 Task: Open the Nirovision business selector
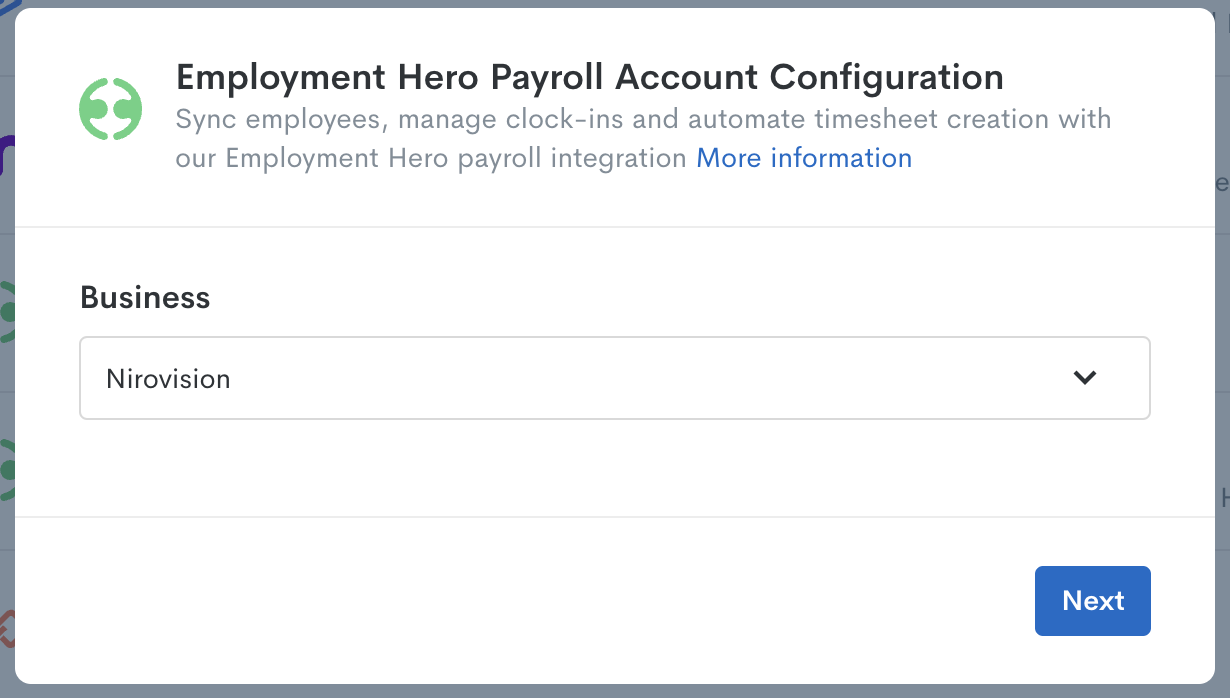pos(615,378)
